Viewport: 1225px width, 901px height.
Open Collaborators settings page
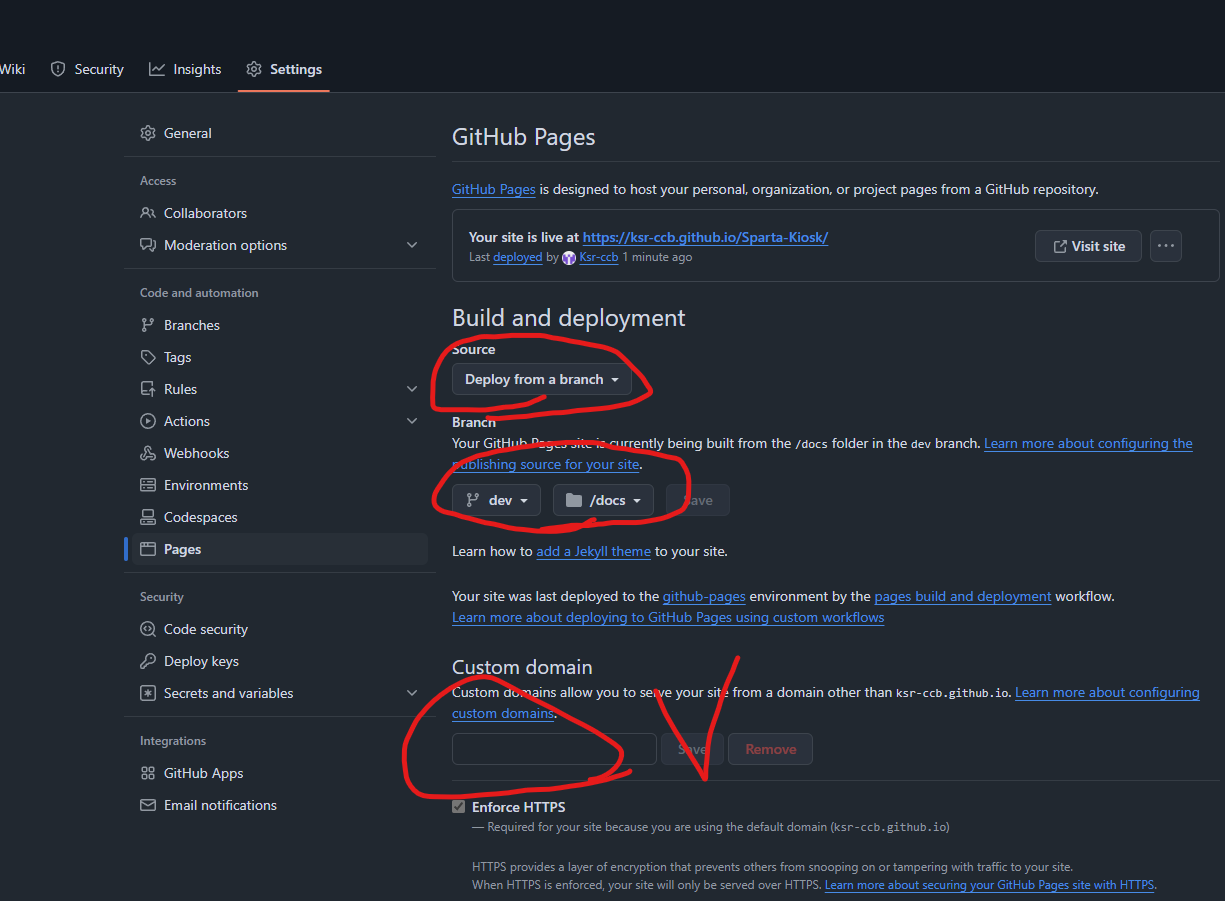[280, 213]
